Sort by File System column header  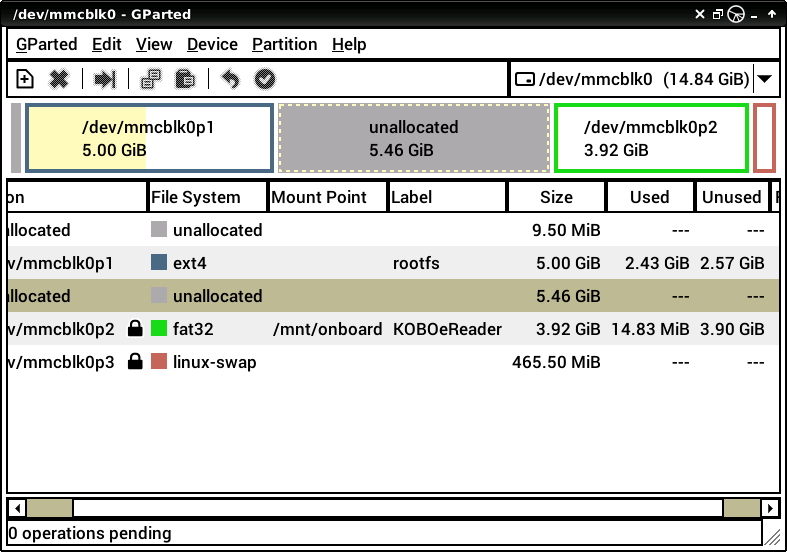point(207,197)
